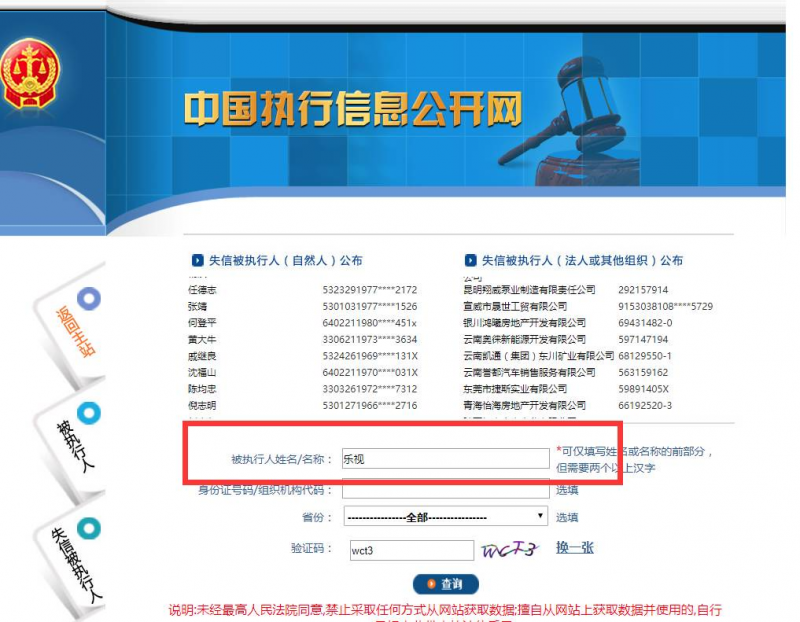Image resolution: width=800 pixels, height=622 pixels.
Task: Click the blue arrow icon beside 失信被执行人（自然人）公布
Action: [197, 260]
